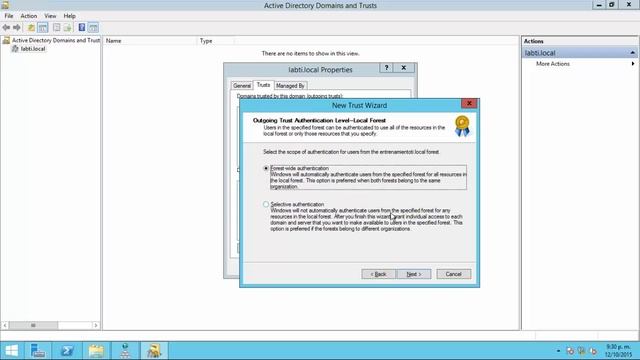The width and height of the screenshot is (640, 360).
Task: Click More Actions in the Actions pane
Action: [x=553, y=64]
